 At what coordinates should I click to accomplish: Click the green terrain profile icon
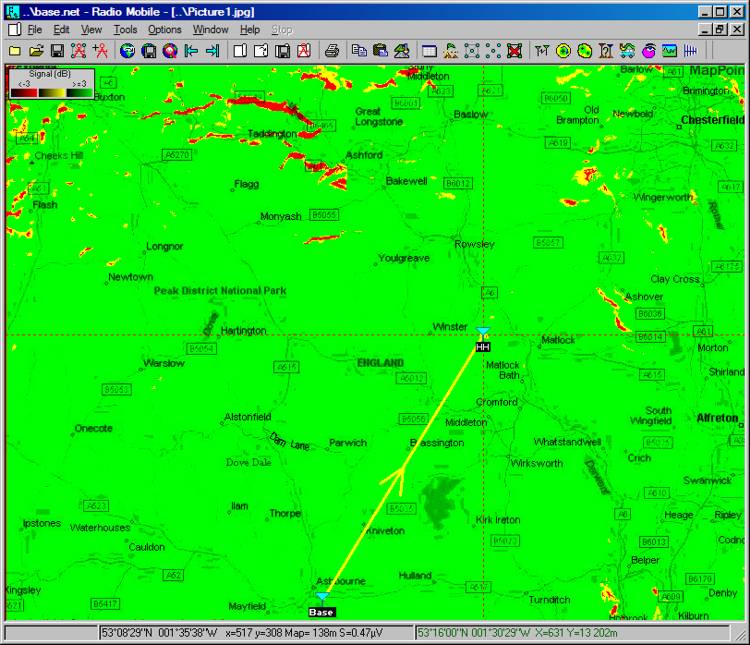pyautogui.click(x=670, y=51)
